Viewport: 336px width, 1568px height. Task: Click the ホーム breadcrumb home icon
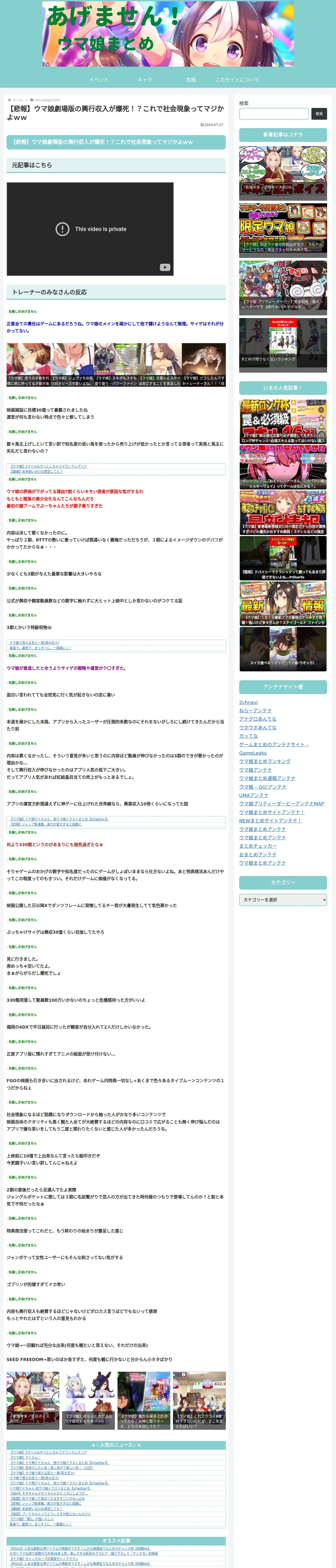(x=9, y=100)
